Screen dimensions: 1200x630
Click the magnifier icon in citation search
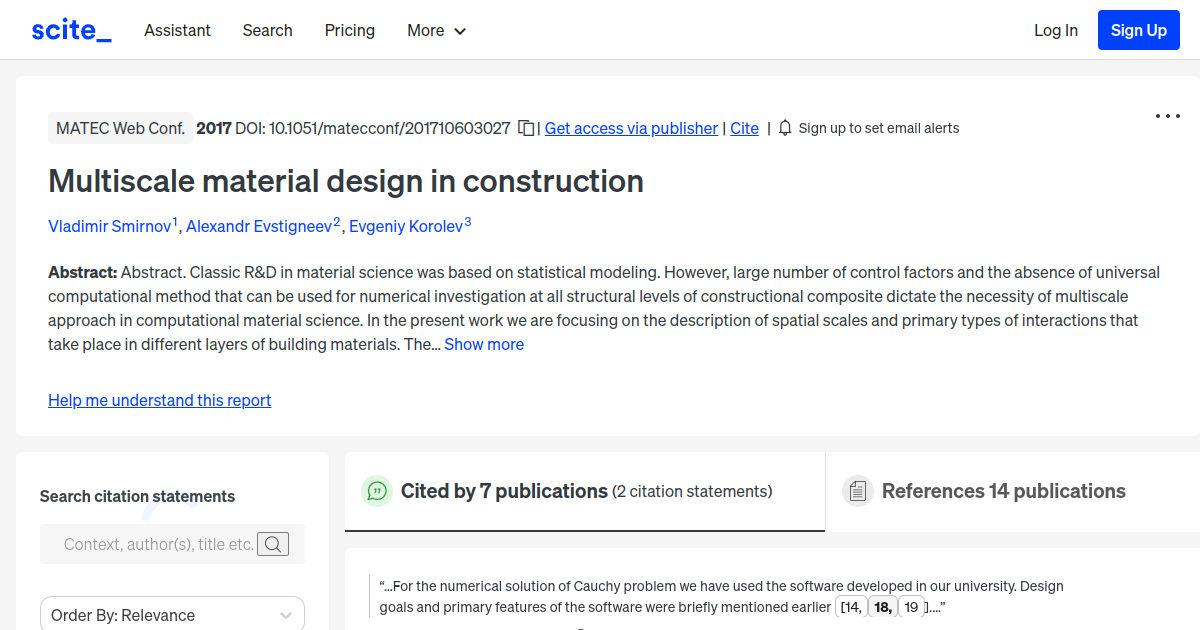click(273, 544)
